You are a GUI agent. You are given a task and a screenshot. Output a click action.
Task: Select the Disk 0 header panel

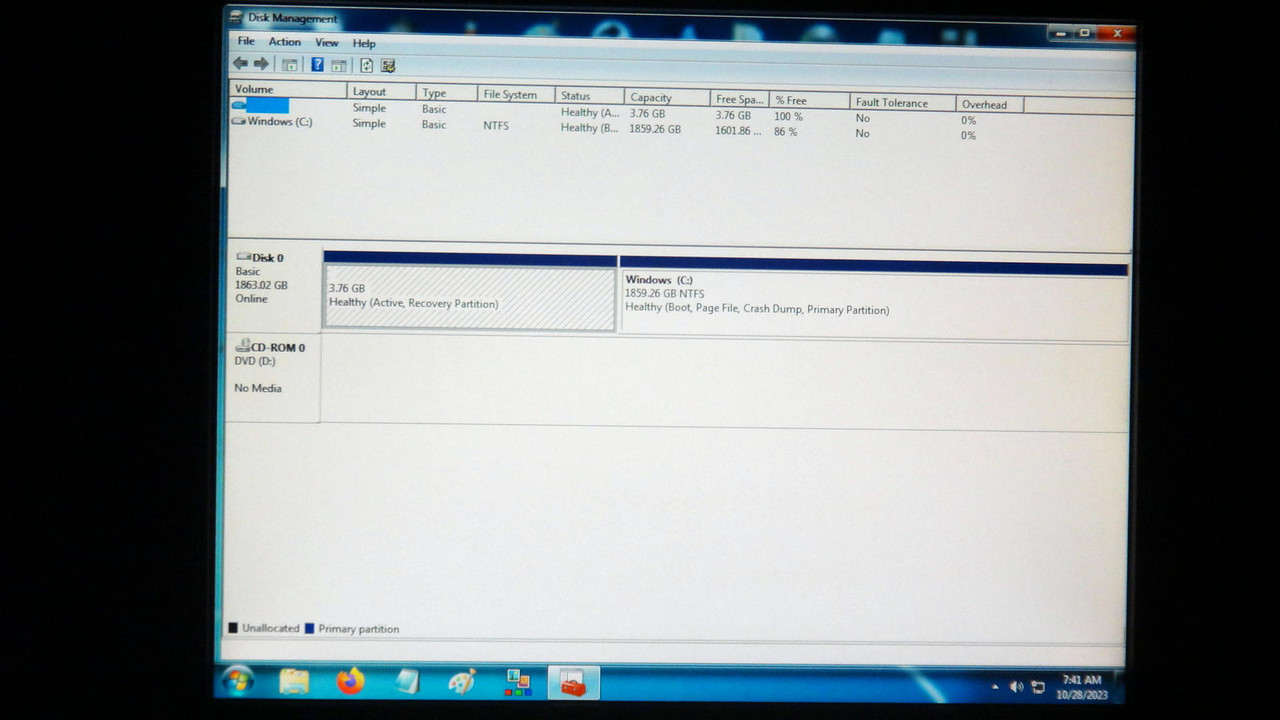click(273, 288)
